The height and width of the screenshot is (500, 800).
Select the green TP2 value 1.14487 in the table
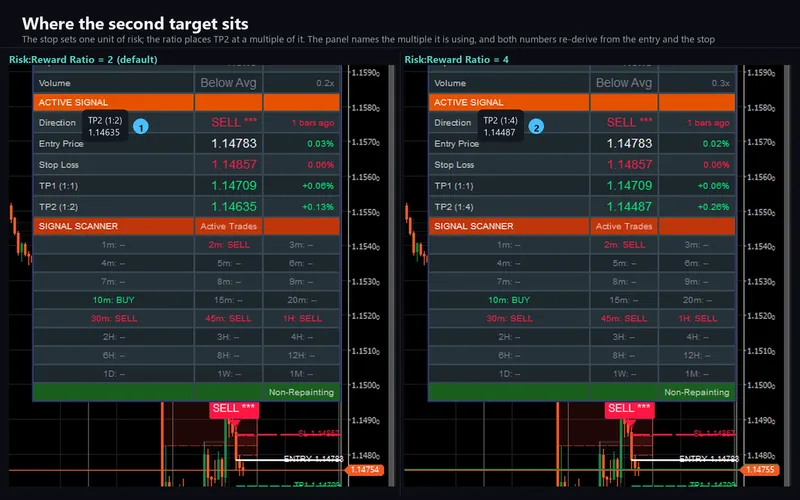pyautogui.click(x=630, y=207)
